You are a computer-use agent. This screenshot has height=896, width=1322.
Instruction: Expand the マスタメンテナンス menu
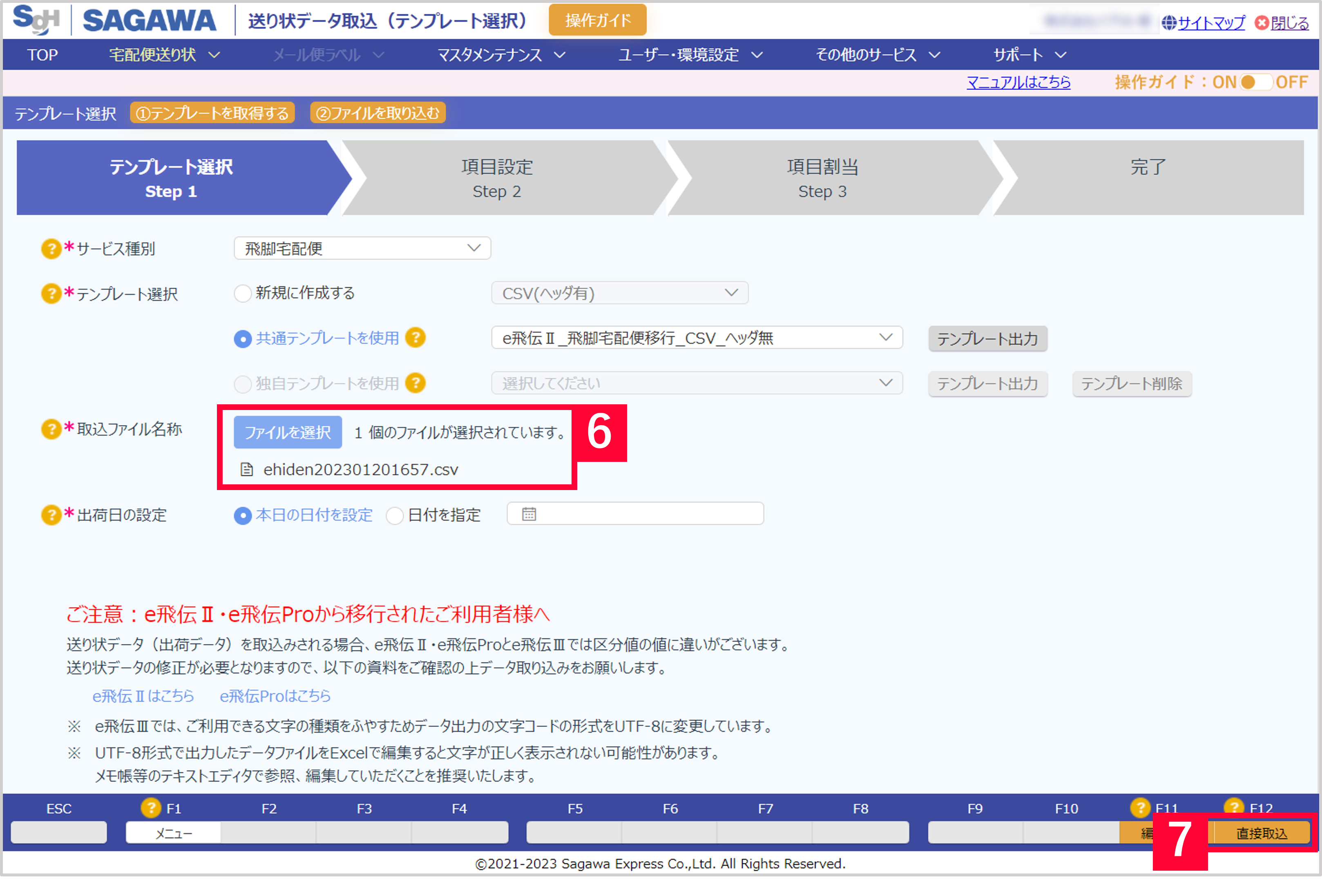click(501, 55)
